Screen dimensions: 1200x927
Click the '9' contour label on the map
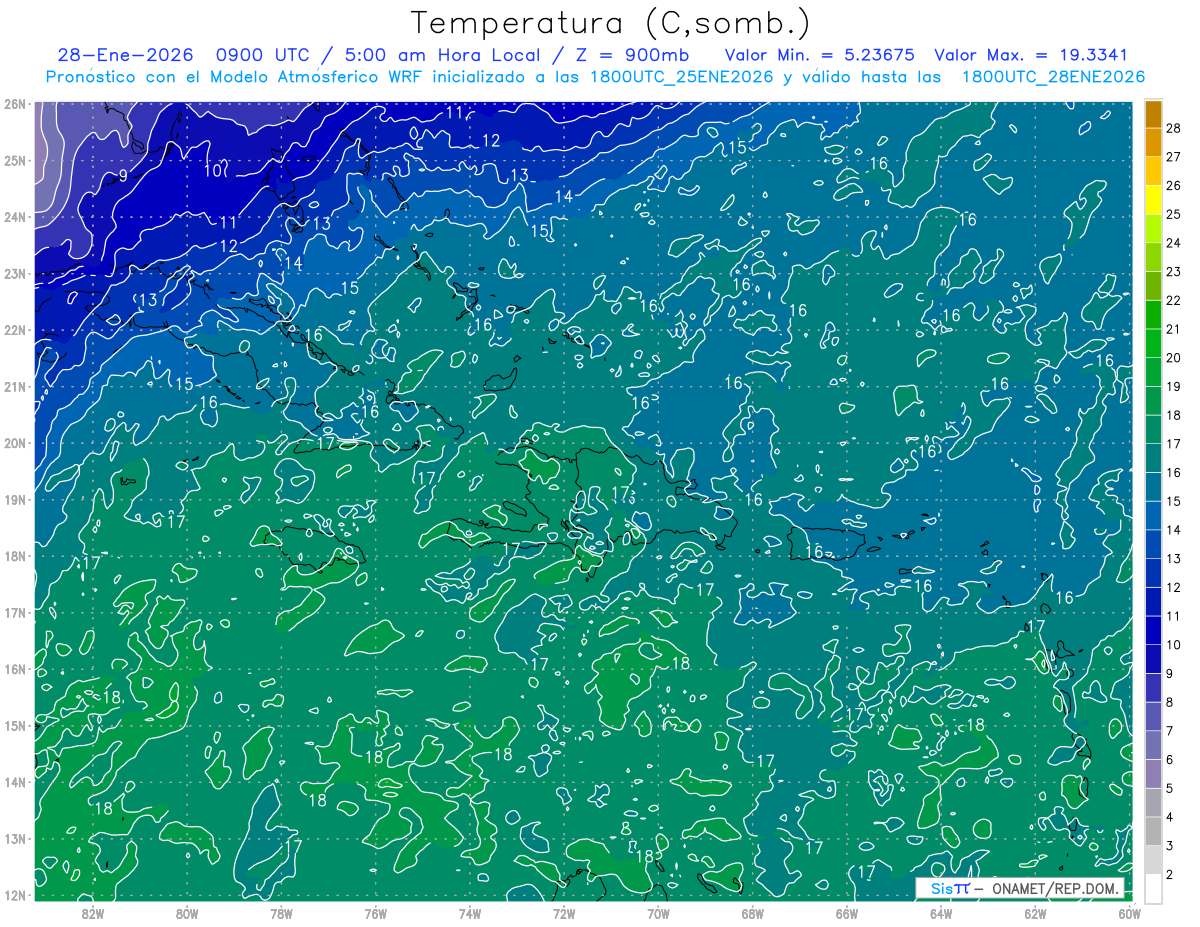(x=122, y=176)
